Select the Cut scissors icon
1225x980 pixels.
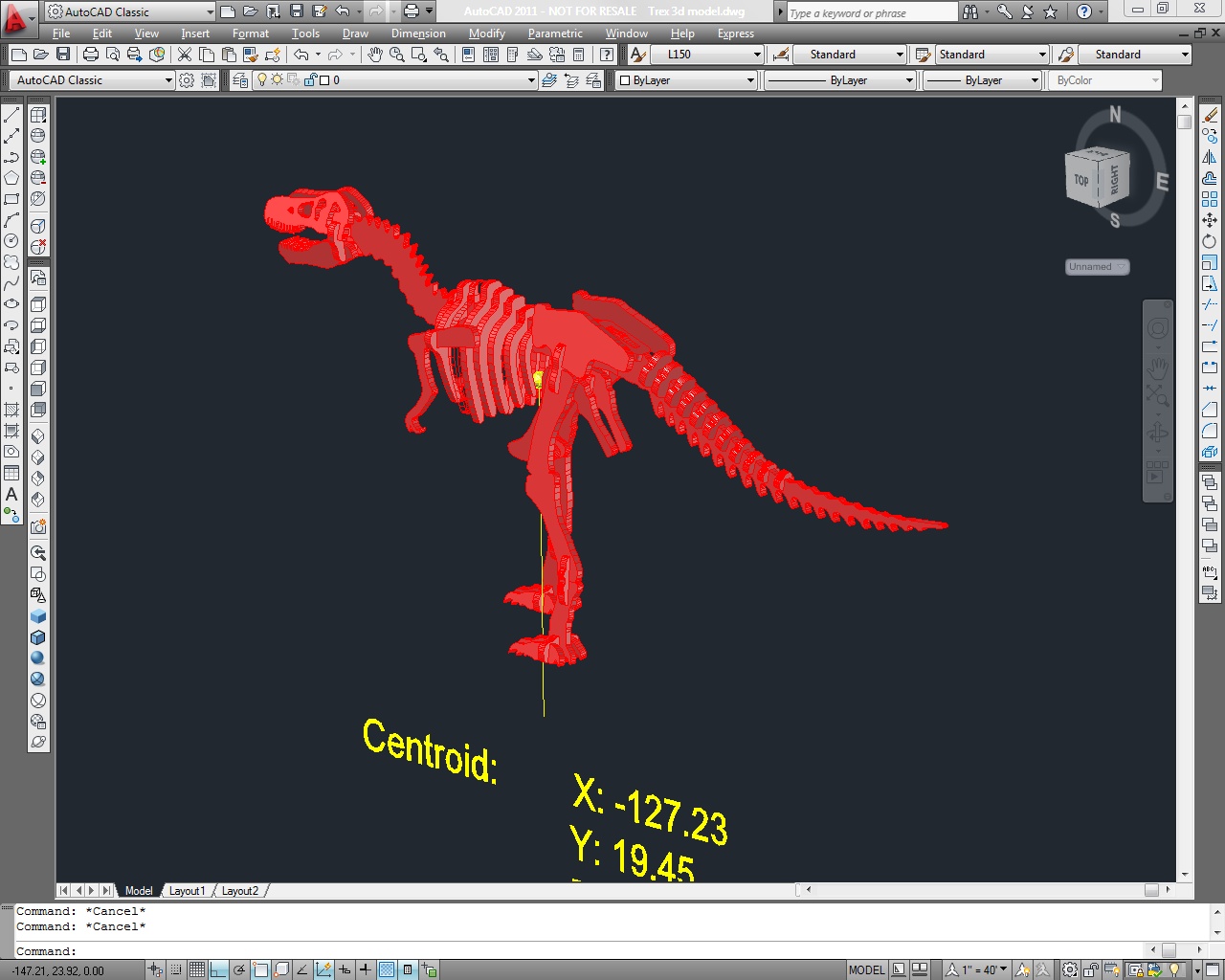[185, 55]
